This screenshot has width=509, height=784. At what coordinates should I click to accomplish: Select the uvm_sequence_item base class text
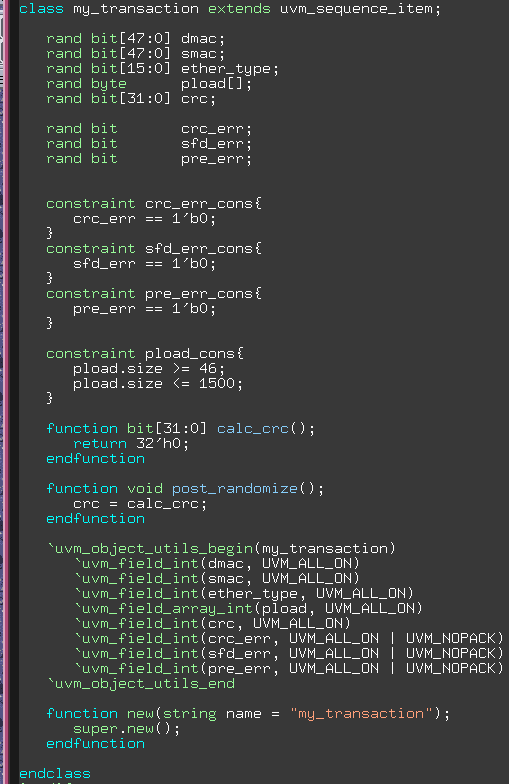[x=356, y=9]
